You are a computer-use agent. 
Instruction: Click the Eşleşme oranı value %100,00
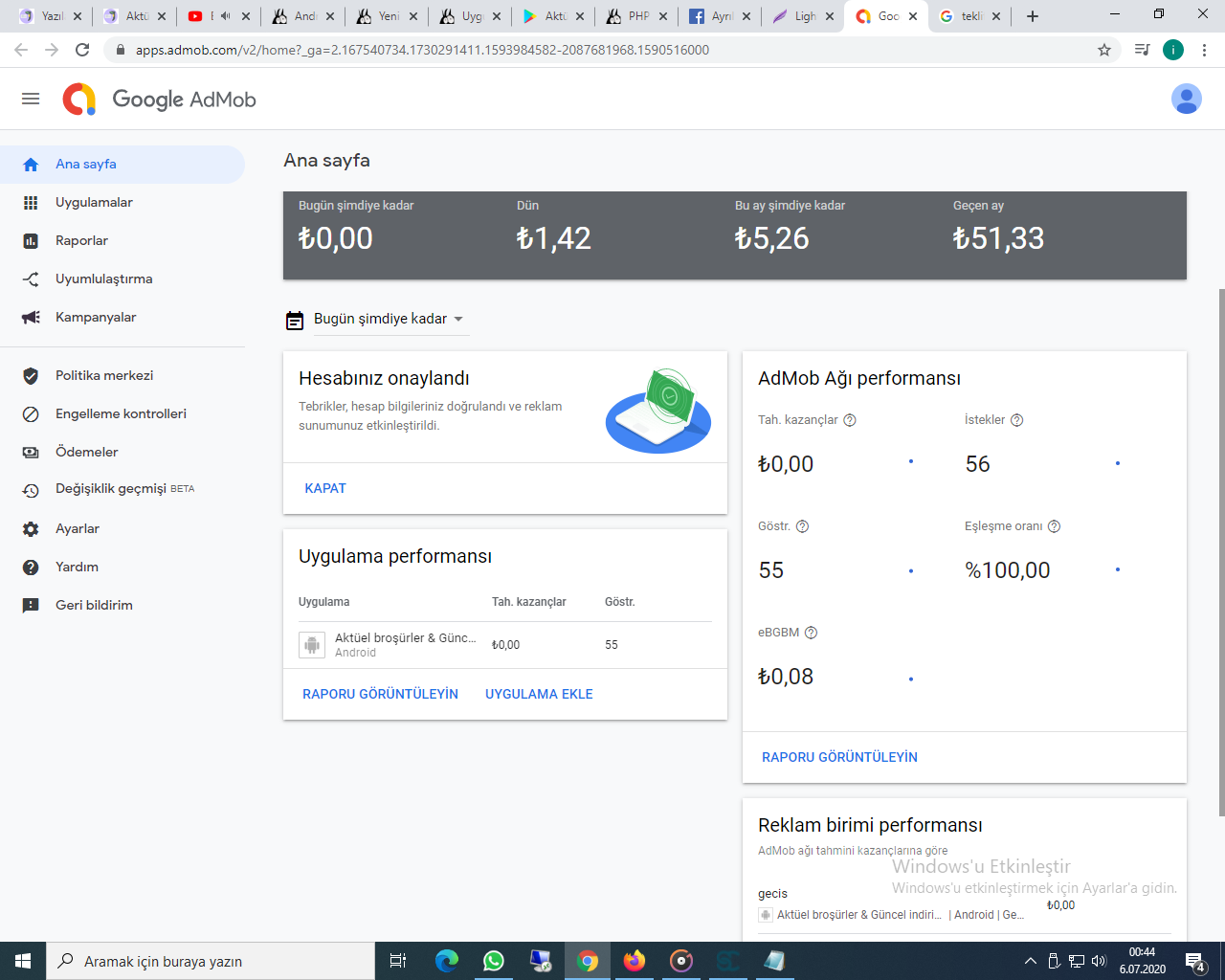(x=1007, y=570)
